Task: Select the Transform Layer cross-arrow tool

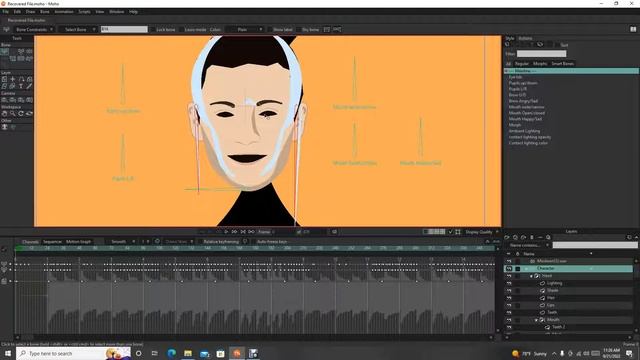Action: (x=13, y=79)
